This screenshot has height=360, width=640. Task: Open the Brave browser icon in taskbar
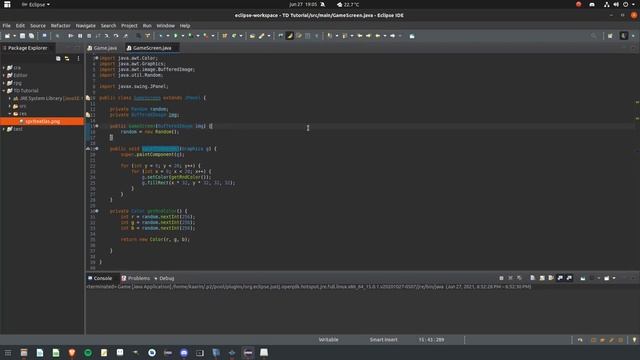[x=72, y=353]
